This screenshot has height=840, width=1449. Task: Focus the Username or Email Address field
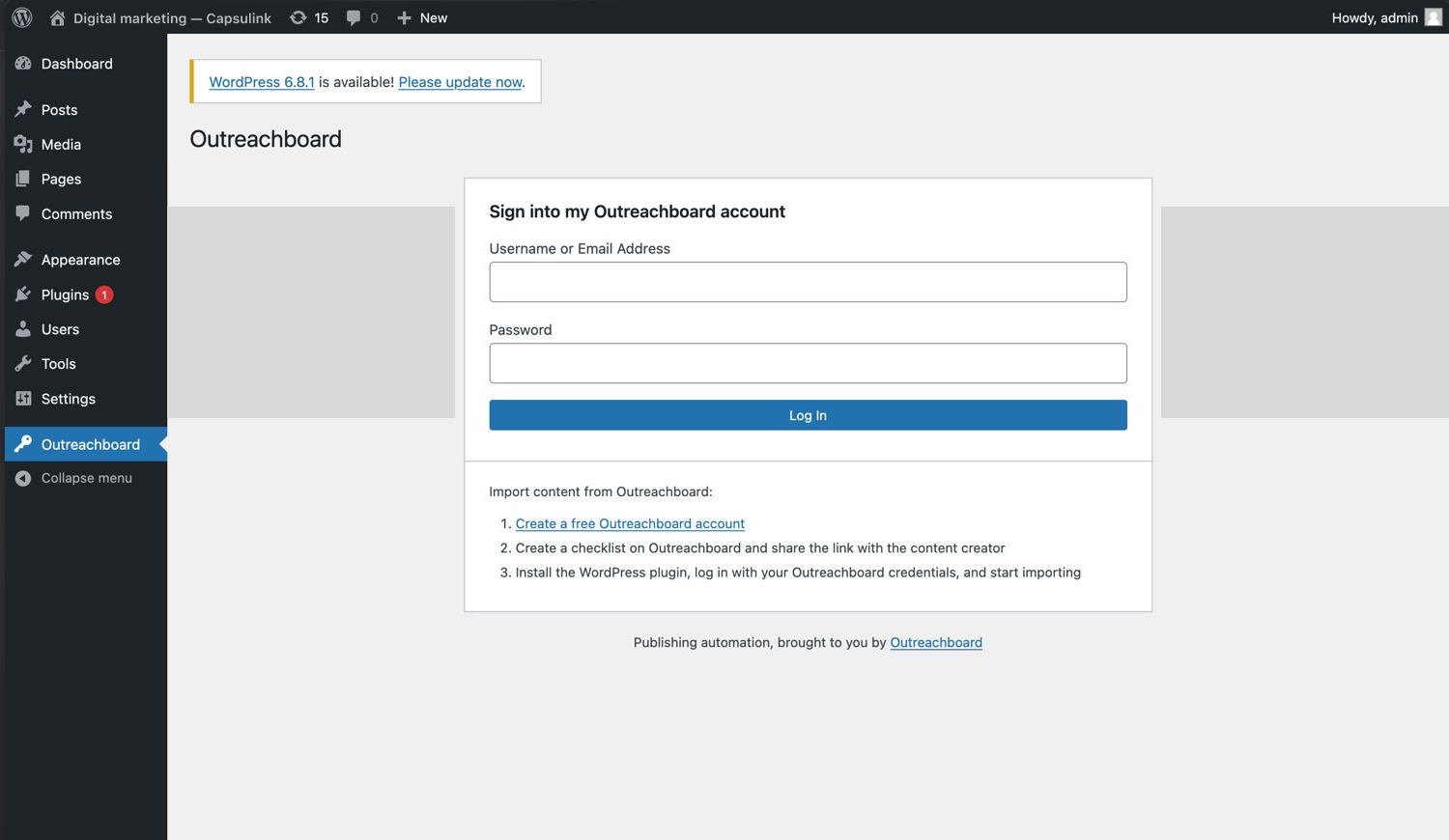click(x=808, y=282)
